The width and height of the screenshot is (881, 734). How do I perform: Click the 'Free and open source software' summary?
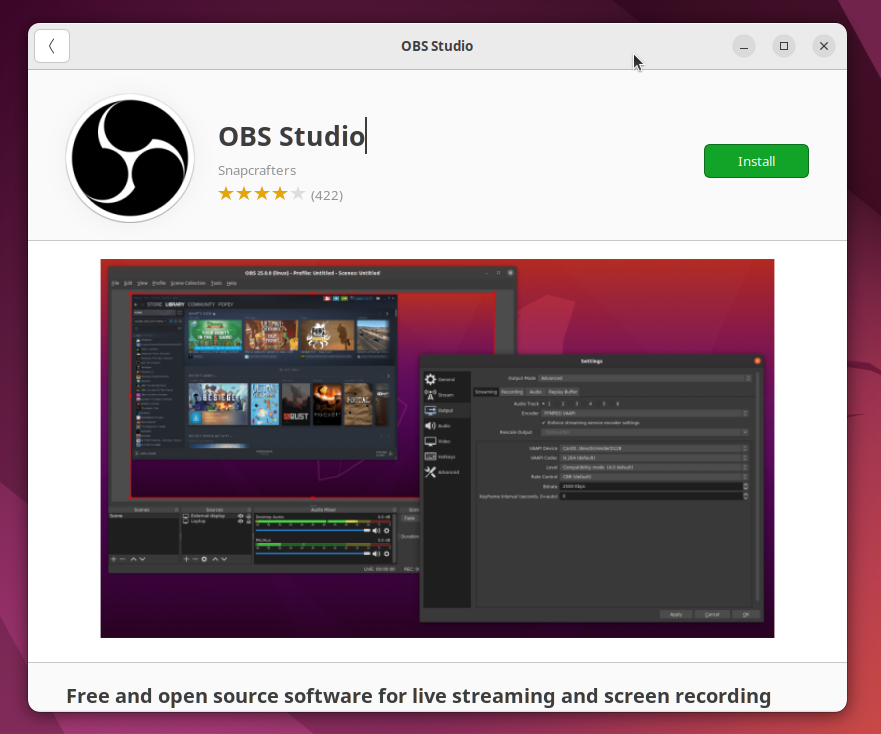click(x=419, y=696)
